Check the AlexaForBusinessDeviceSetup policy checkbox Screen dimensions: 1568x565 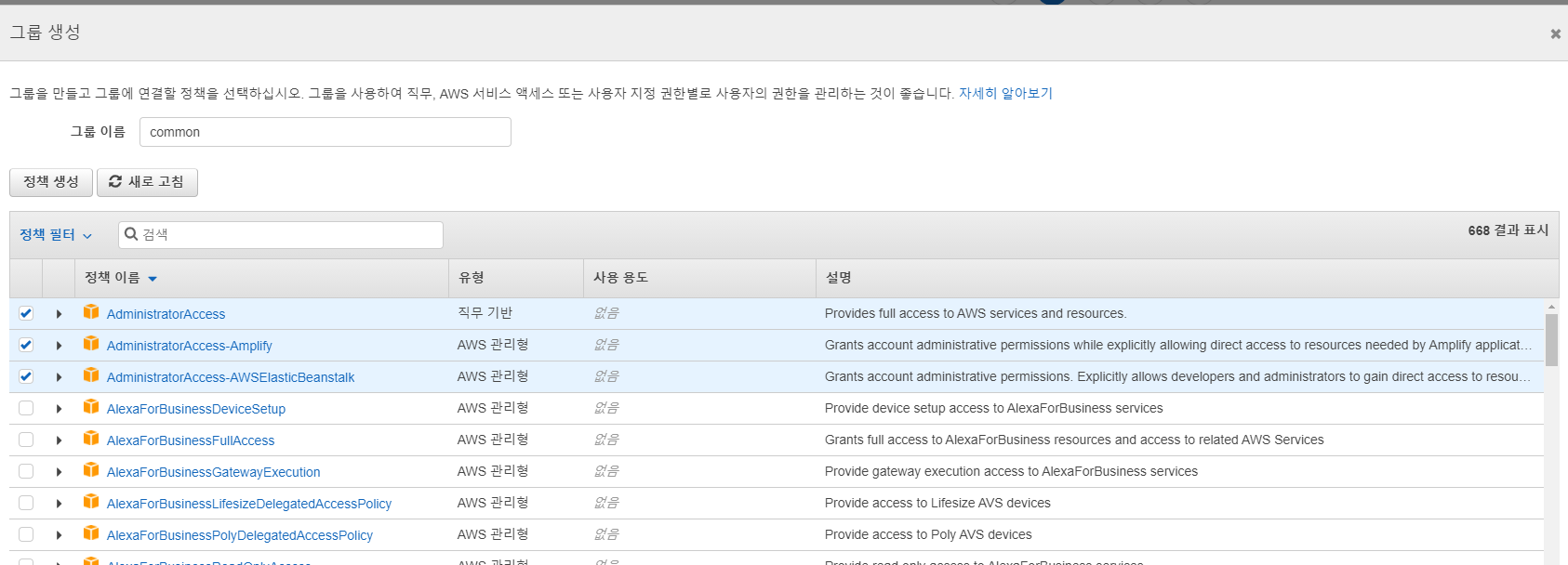(26, 409)
